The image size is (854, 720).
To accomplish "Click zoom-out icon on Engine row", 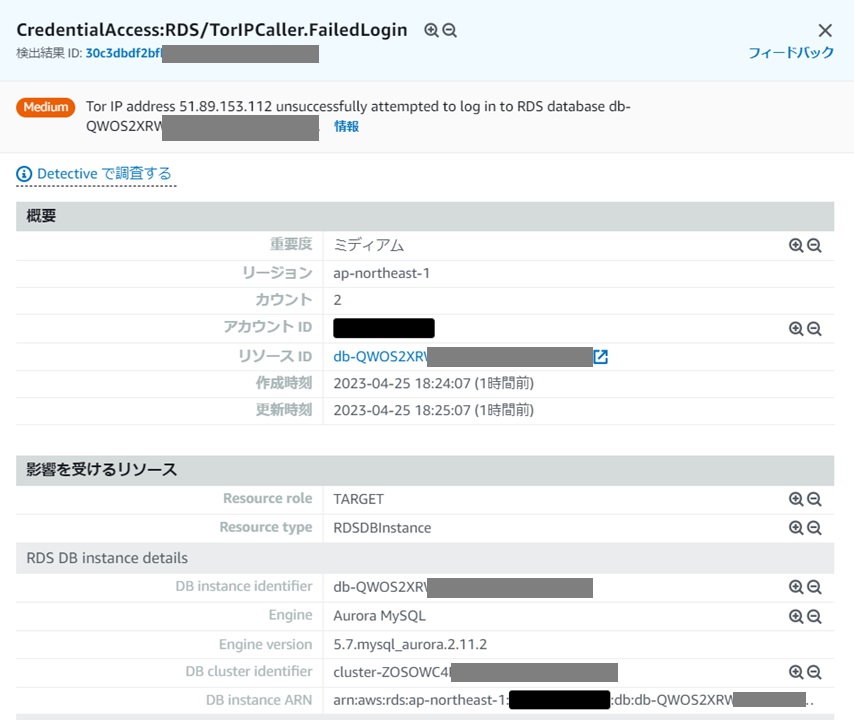I will [x=814, y=617].
